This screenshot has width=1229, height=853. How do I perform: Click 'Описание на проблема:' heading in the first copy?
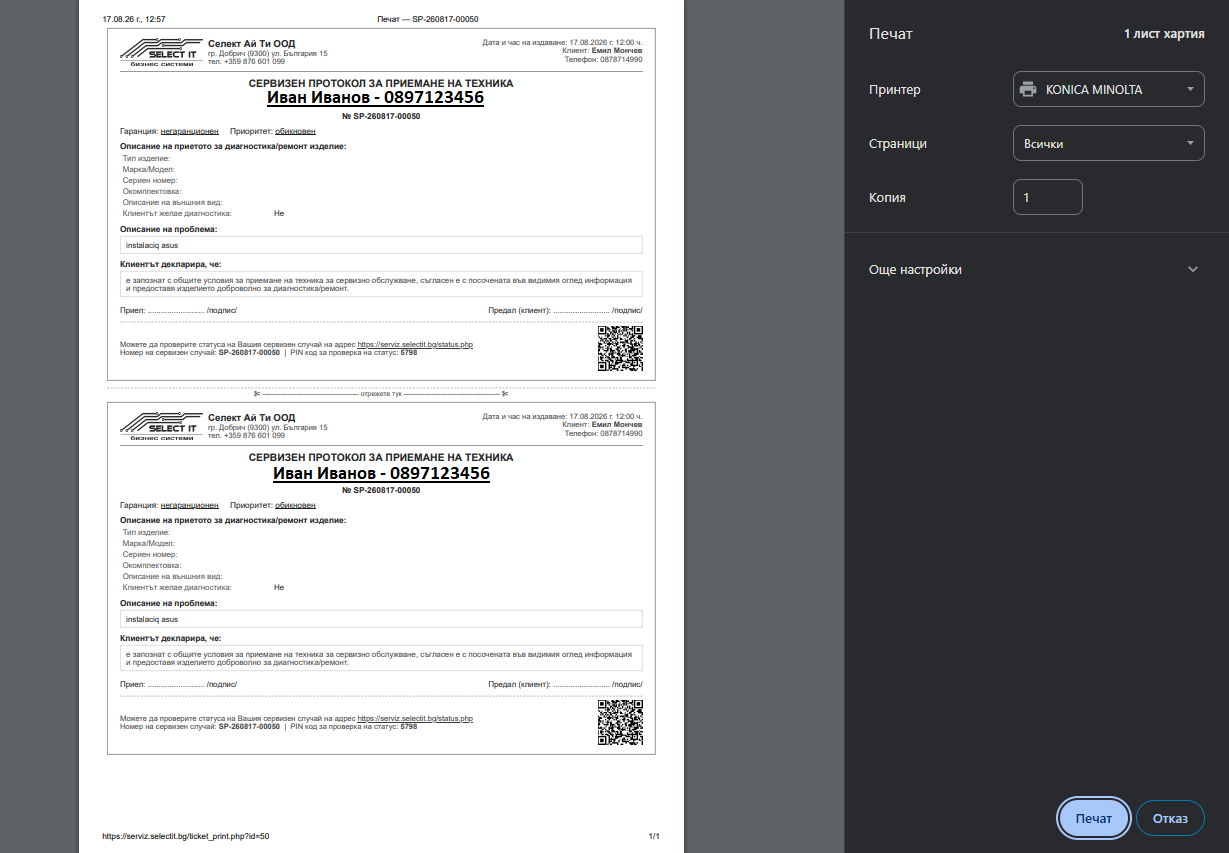(x=169, y=229)
